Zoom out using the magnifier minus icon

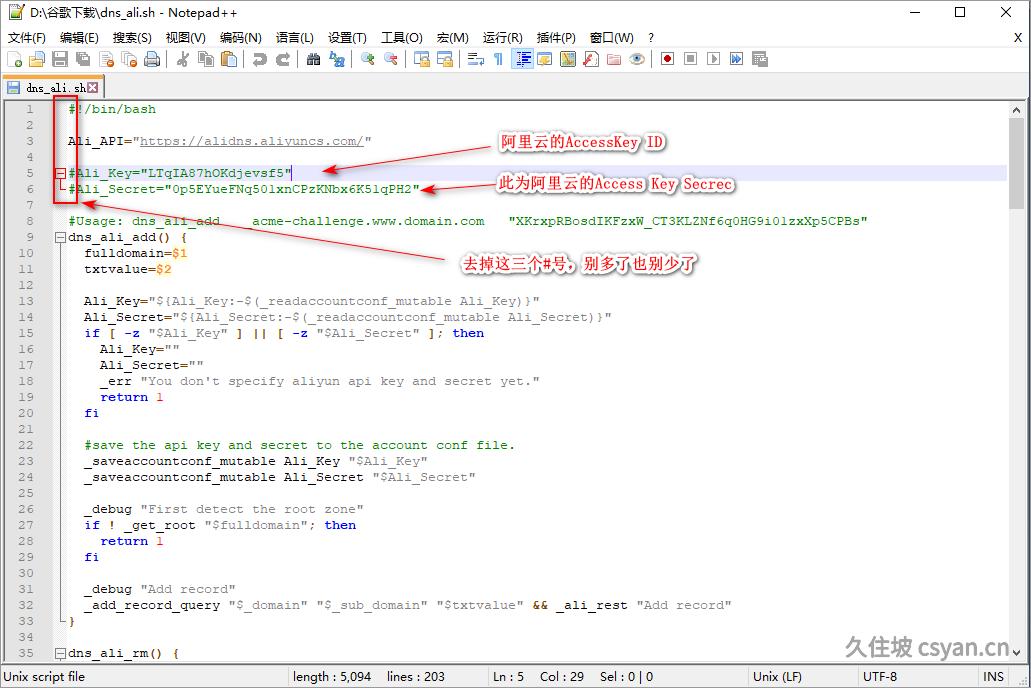[391, 59]
